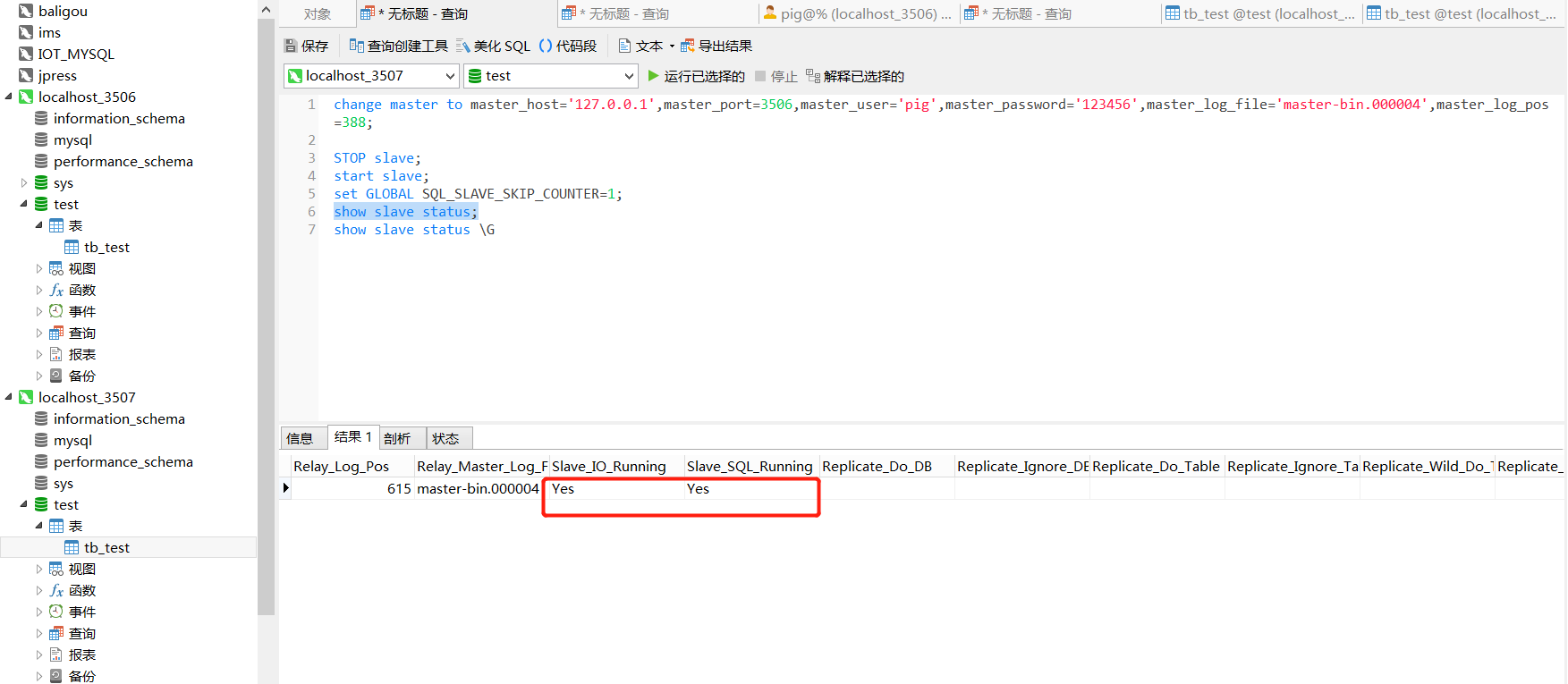This screenshot has width=1568, height=684.
Task: Click the Replicate_Do_DB column header
Action: pos(886,466)
